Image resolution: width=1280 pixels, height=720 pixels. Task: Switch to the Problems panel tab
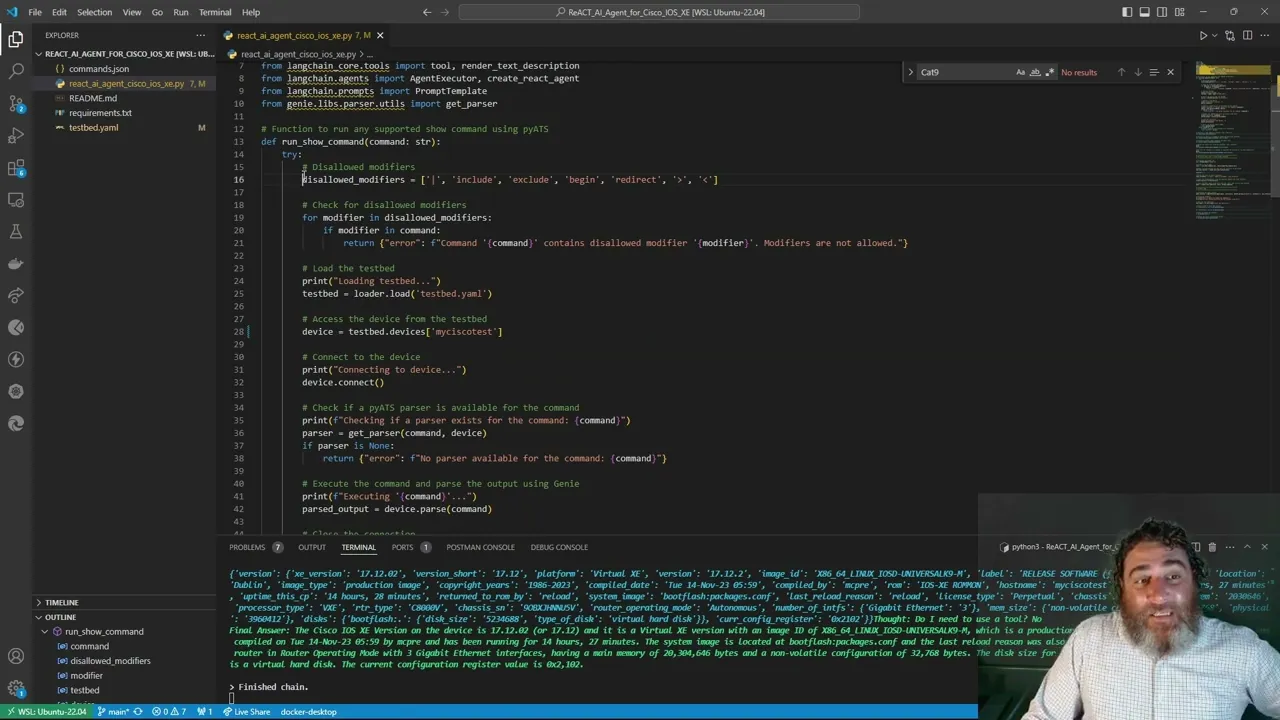pos(247,547)
